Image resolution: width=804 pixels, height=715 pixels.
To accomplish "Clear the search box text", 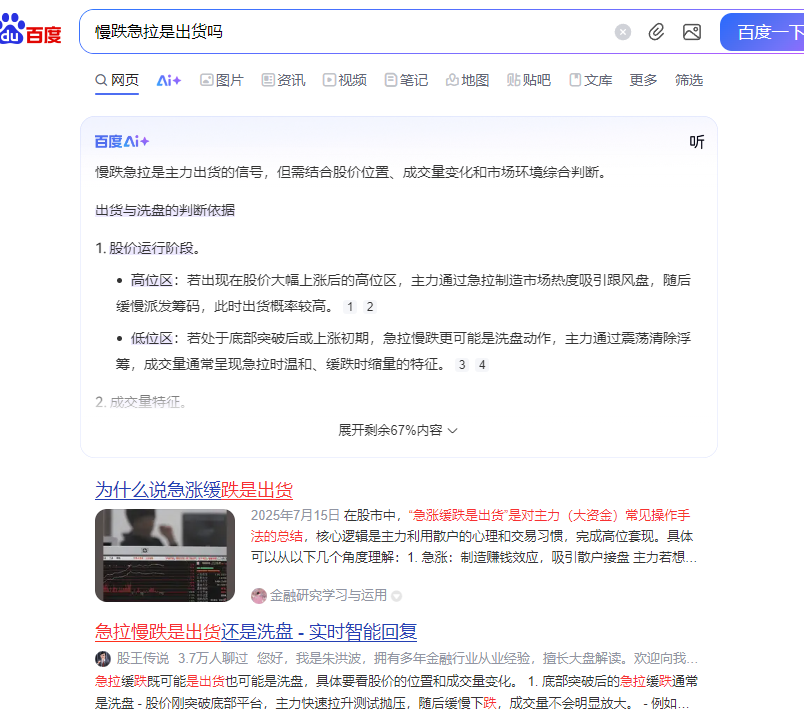I will click(x=622, y=32).
